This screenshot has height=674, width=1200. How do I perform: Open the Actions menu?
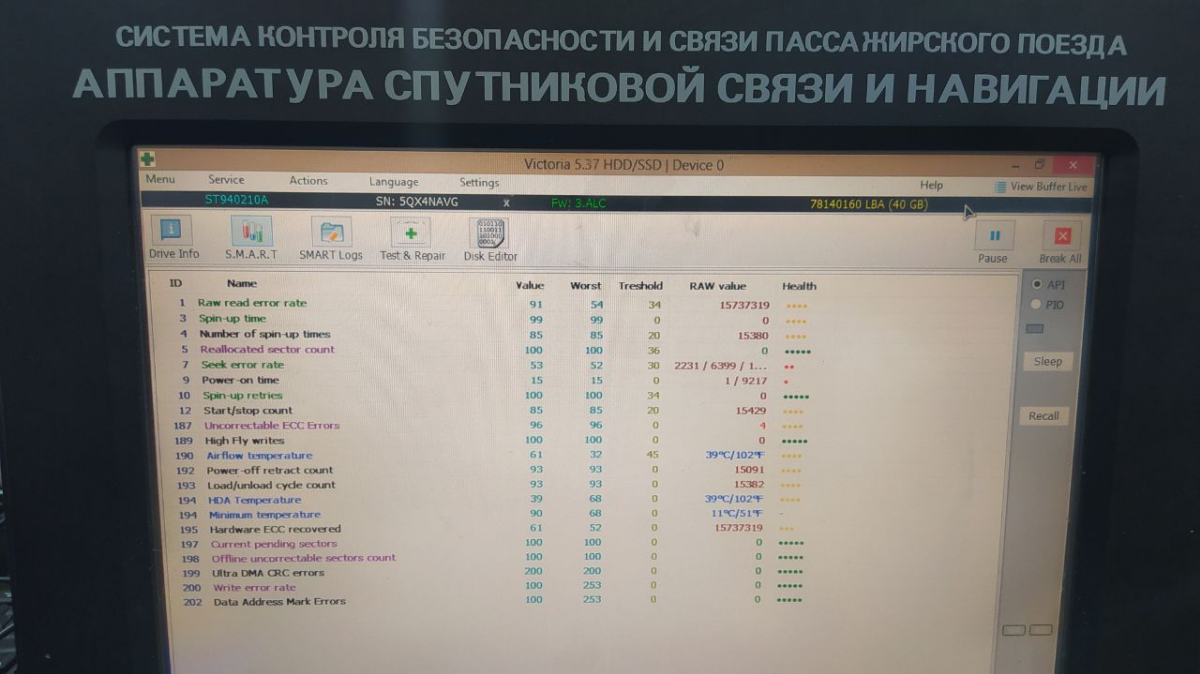[x=308, y=181]
